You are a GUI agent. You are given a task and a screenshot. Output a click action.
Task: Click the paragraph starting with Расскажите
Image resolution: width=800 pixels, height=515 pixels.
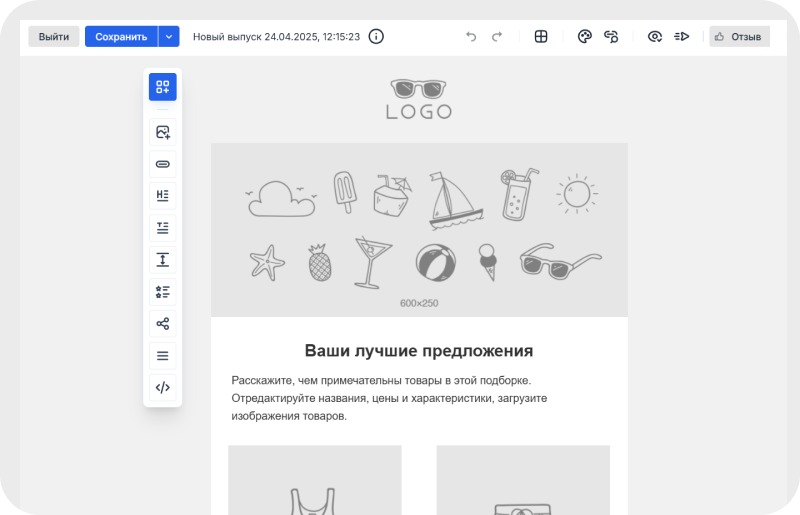point(389,398)
